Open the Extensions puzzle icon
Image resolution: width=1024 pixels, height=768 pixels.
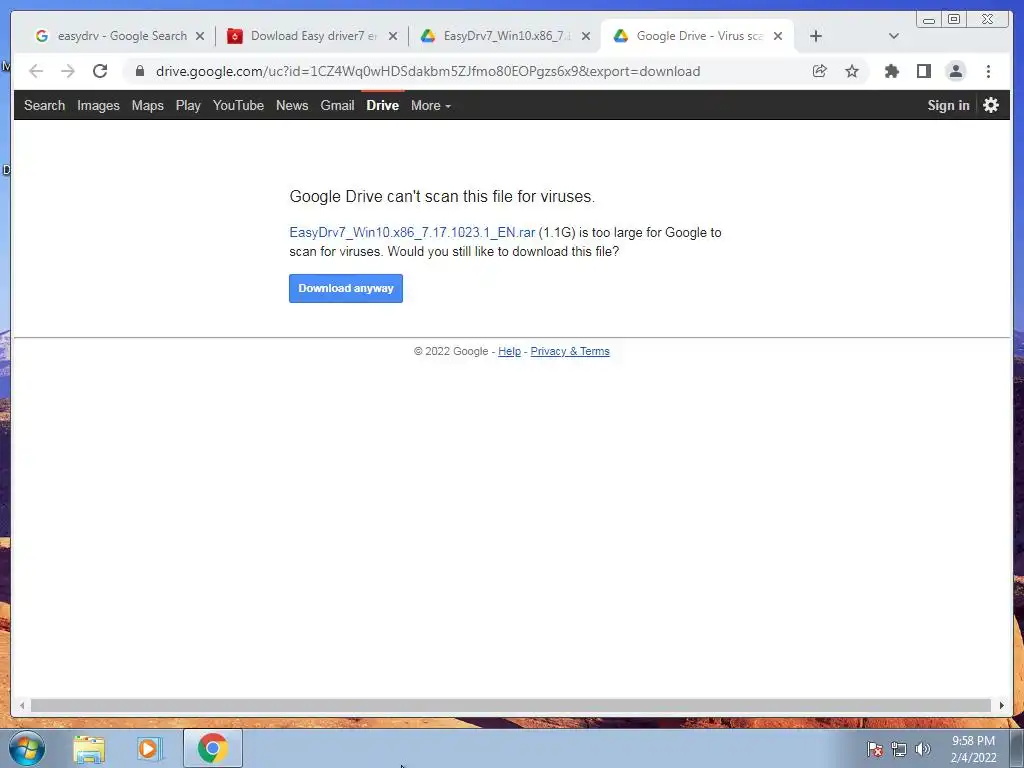click(x=891, y=71)
